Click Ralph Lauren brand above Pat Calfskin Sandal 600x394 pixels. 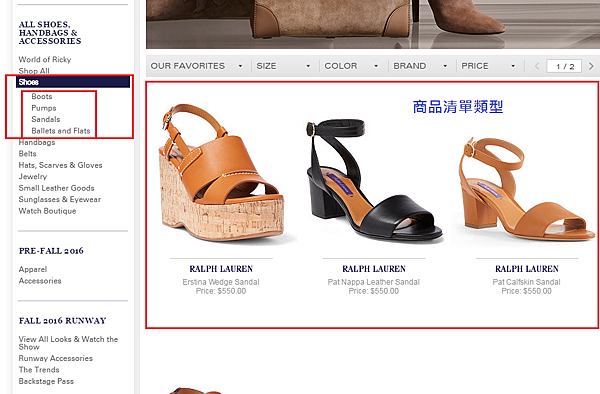[527, 269]
